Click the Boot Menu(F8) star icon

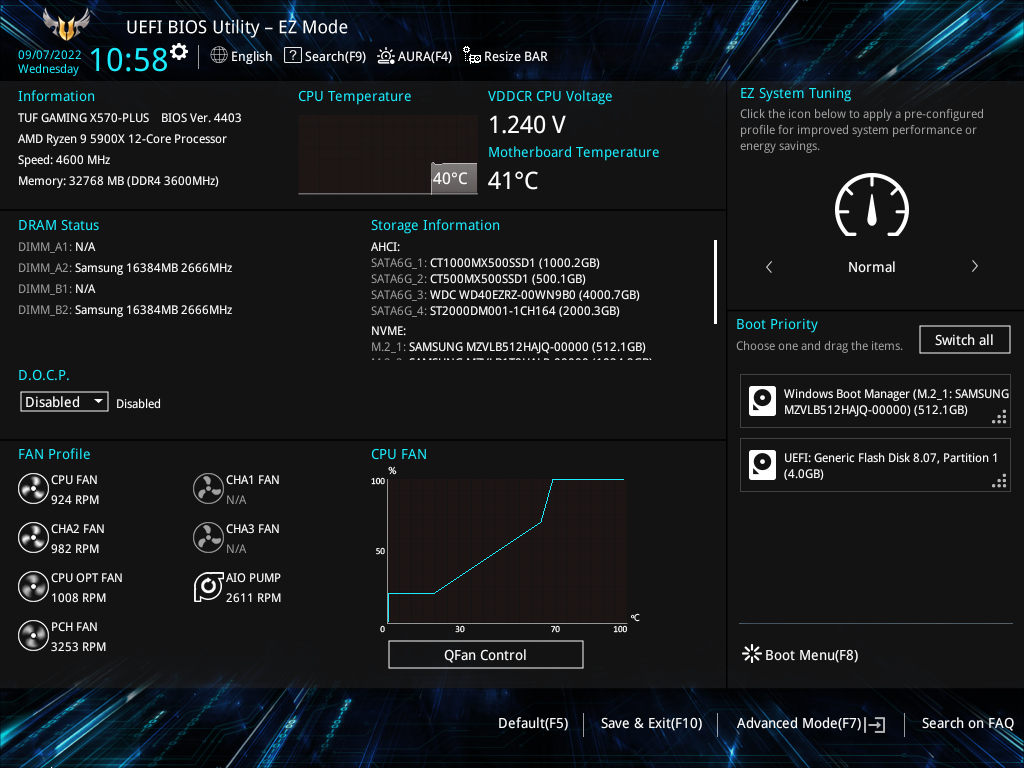pyautogui.click(x=752, y=654)
